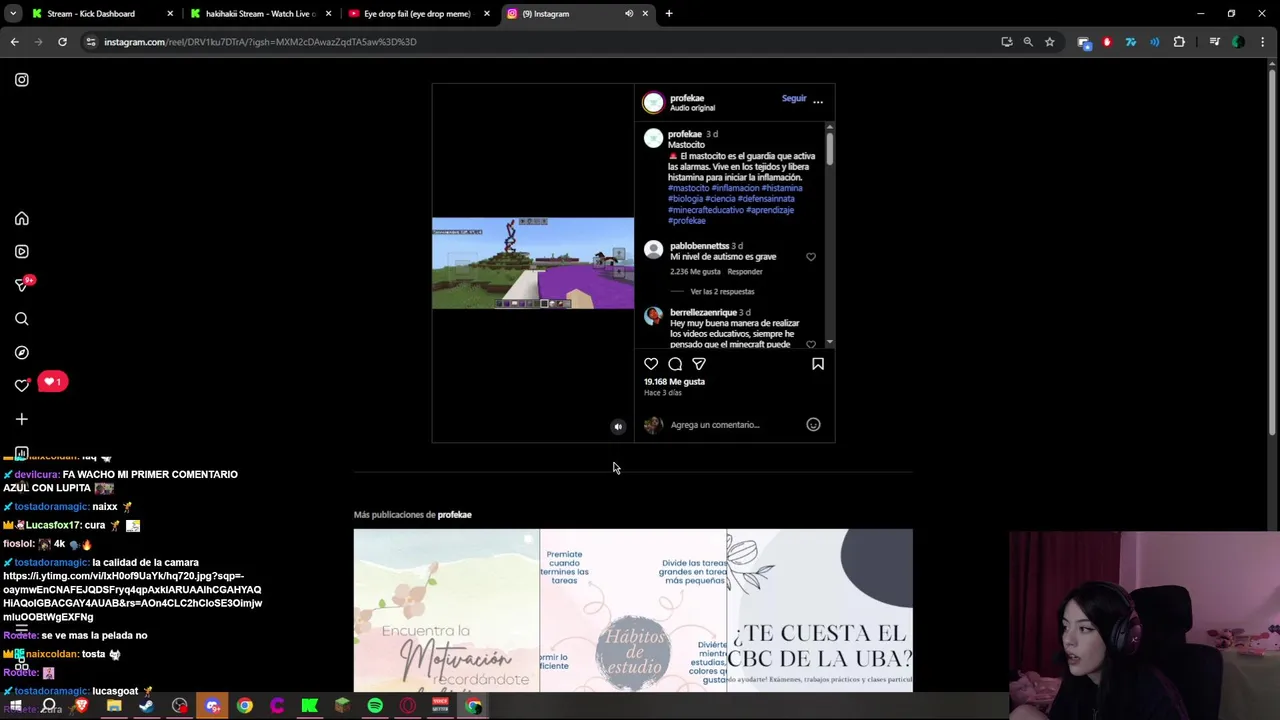Switch to hakihakii Stream Kick tab

[260, 14]
